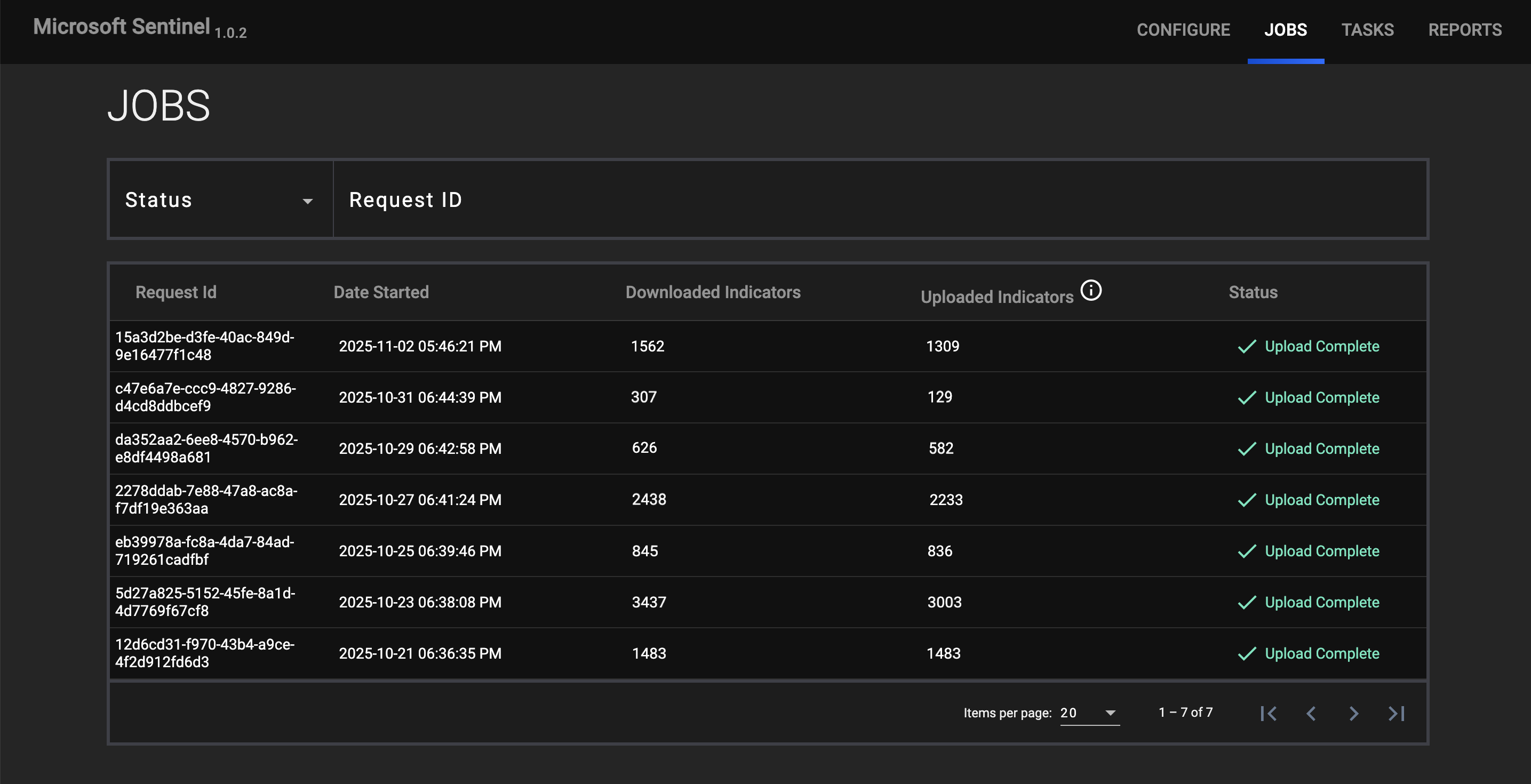Open the Uploaded Indicators info tooltip

[1093, 291]
